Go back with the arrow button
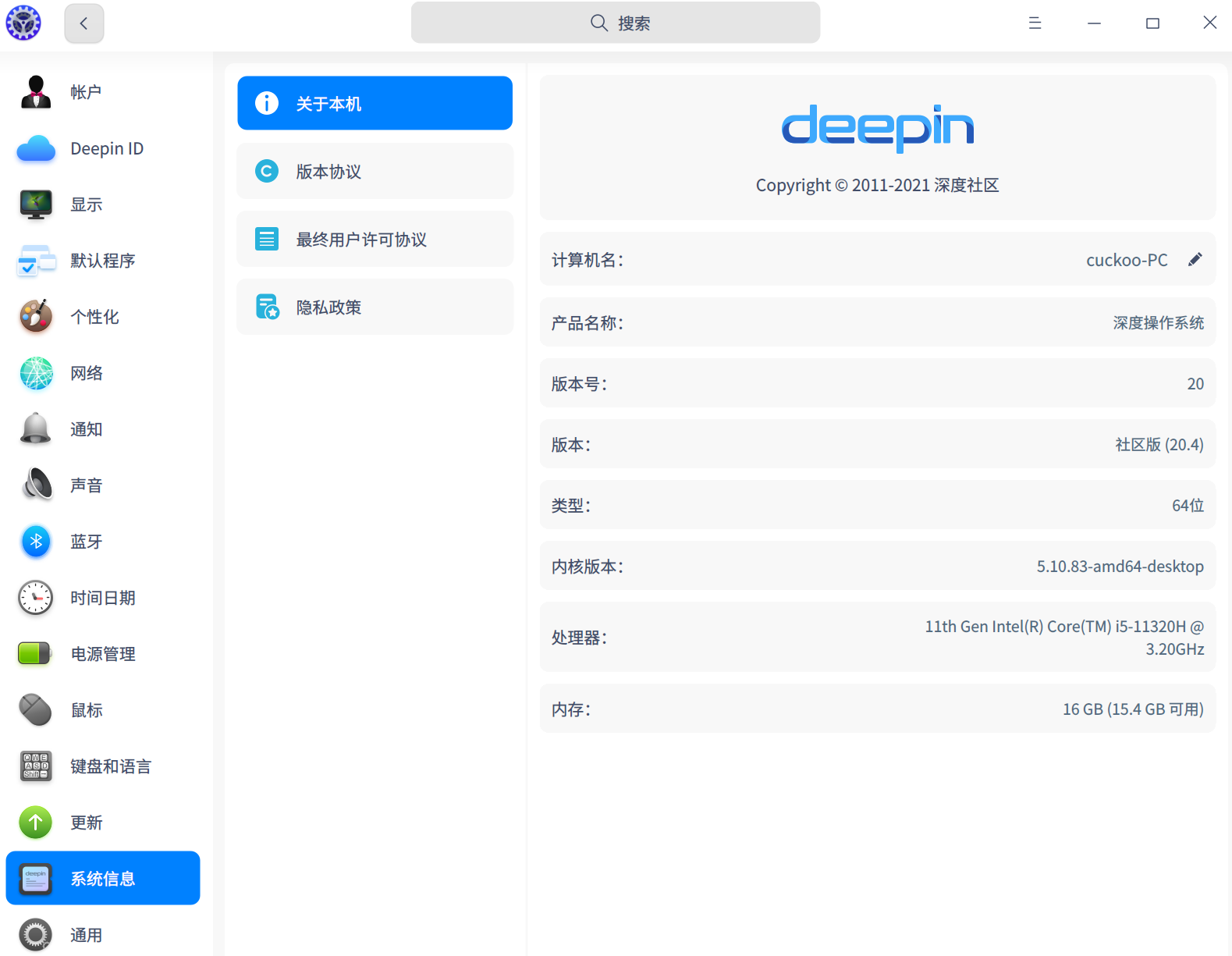The image size is (1232, 956). tap(84, 23)
